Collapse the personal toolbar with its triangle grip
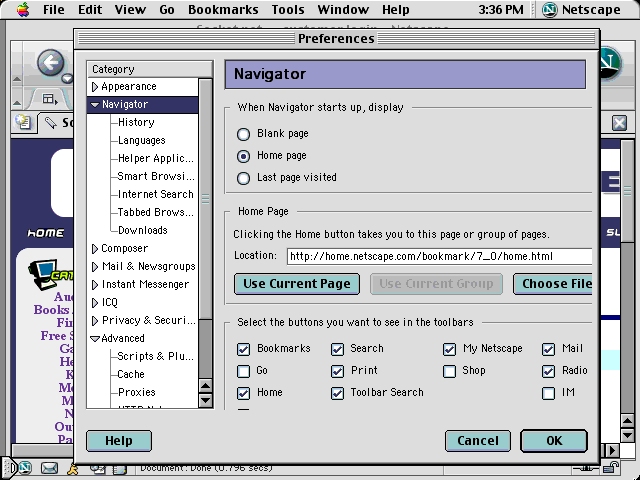Screen dimensions: 640x480 (x=17, y=102)
